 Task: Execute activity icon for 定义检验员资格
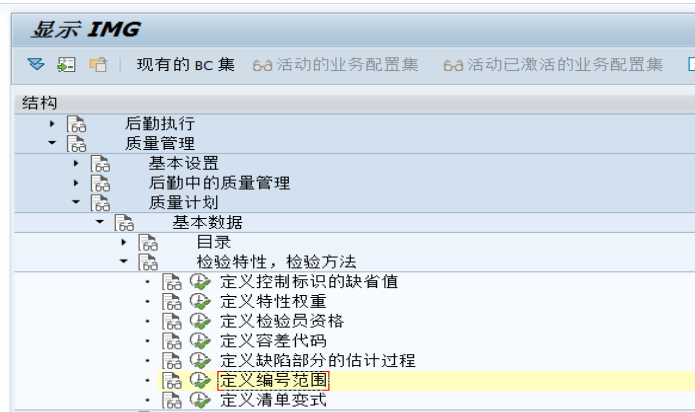click(200, 321)
